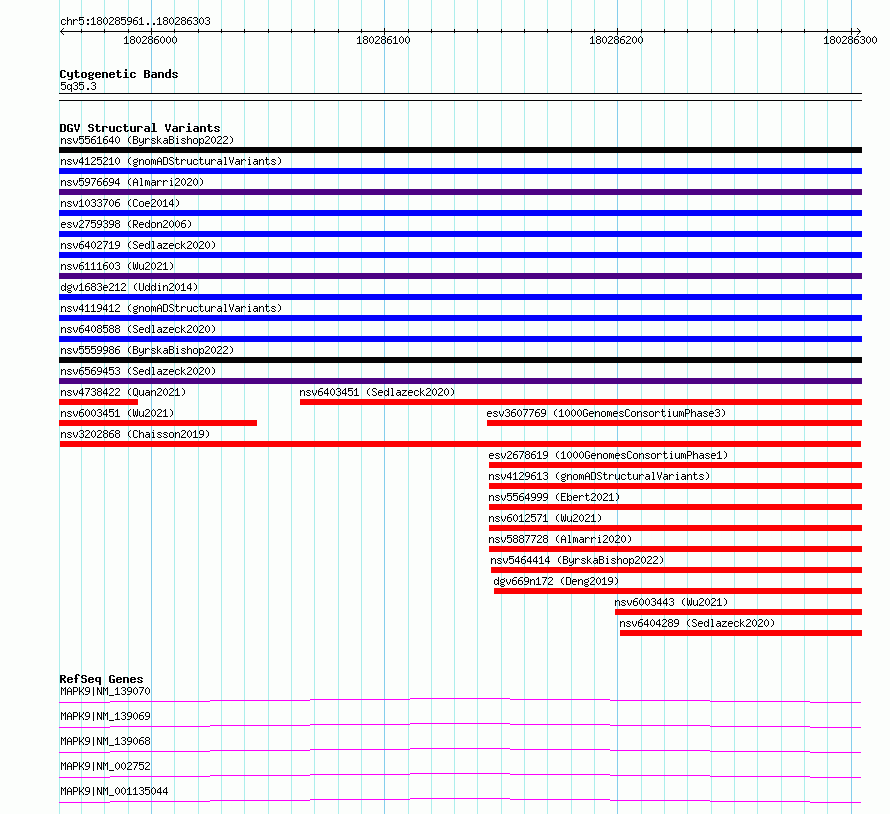The image size is (890, 814).
Task: Click ruler tick label 180286100
Action: (383, 40)
